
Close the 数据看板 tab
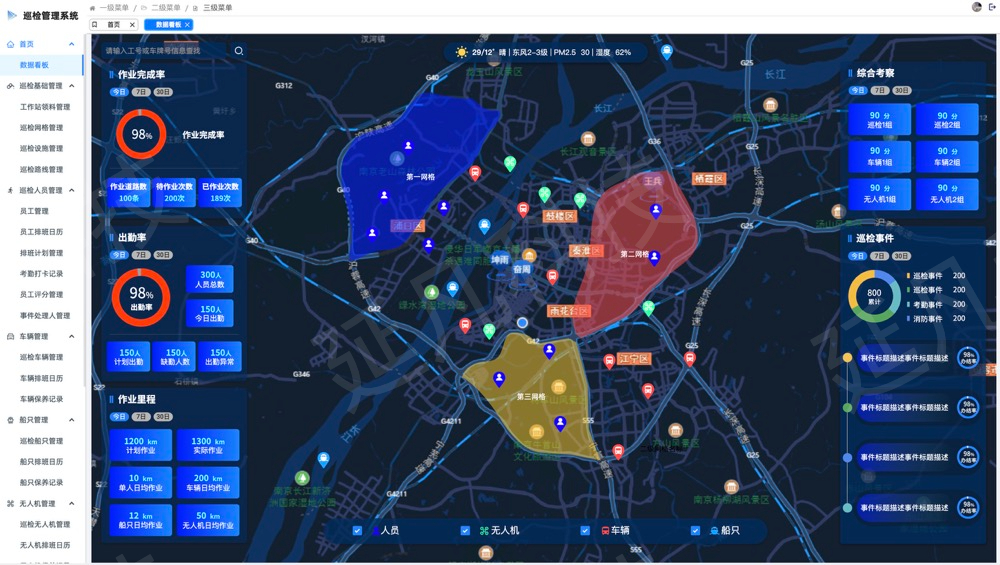pyautogui.click(x=187, y=25)
